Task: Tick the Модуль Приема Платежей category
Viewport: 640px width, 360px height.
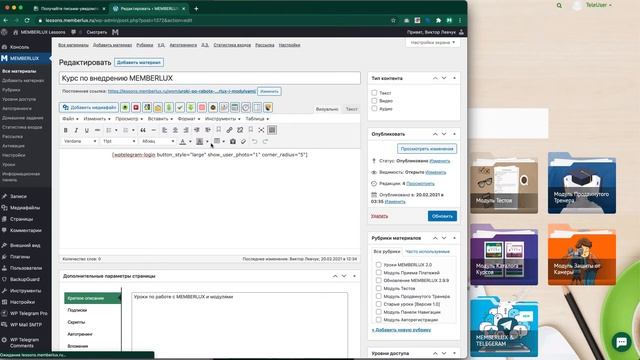Action: pos(378,272)
